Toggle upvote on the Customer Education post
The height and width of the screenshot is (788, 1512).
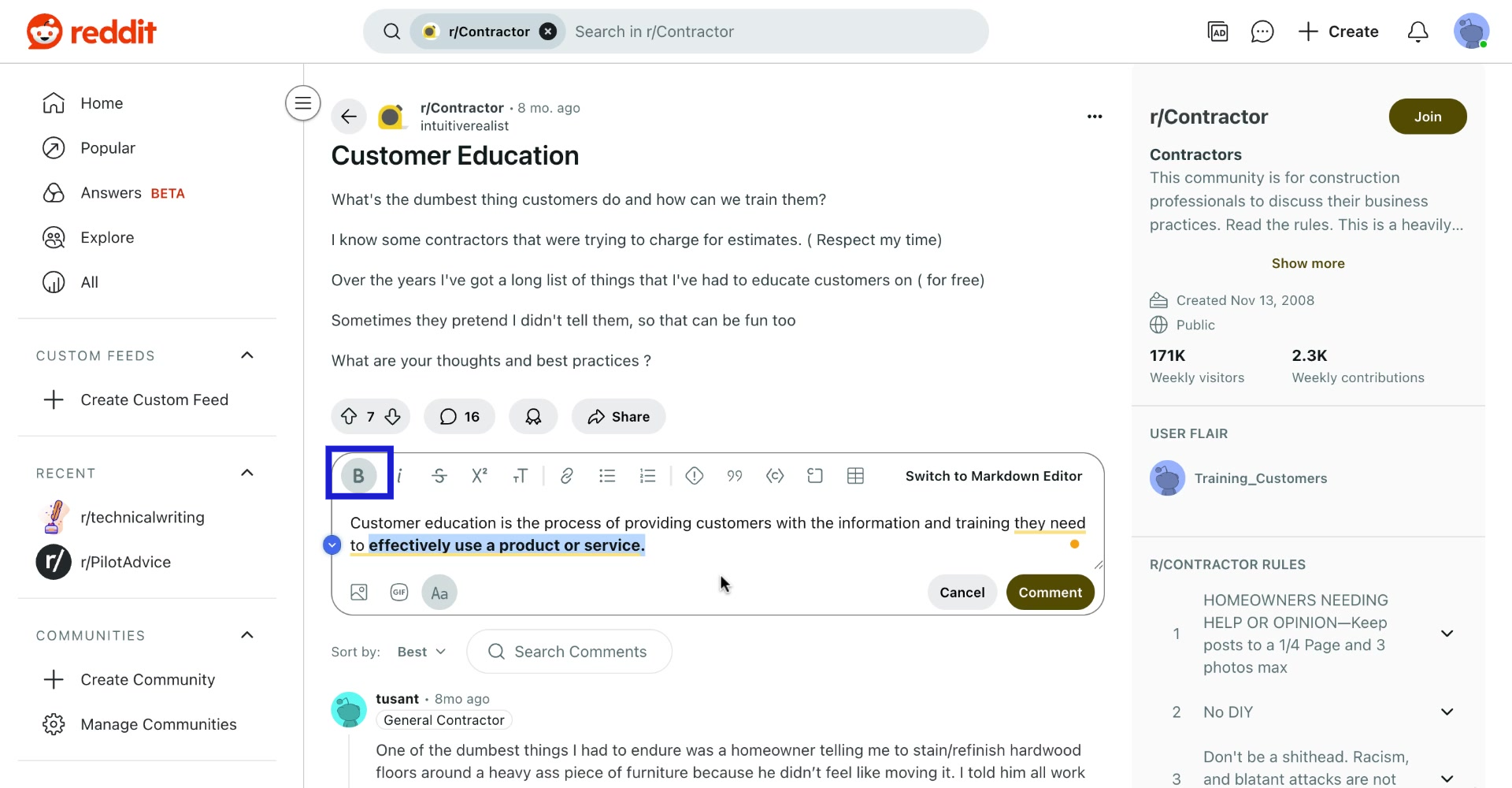pyautogui.click(x=350, y=416)
